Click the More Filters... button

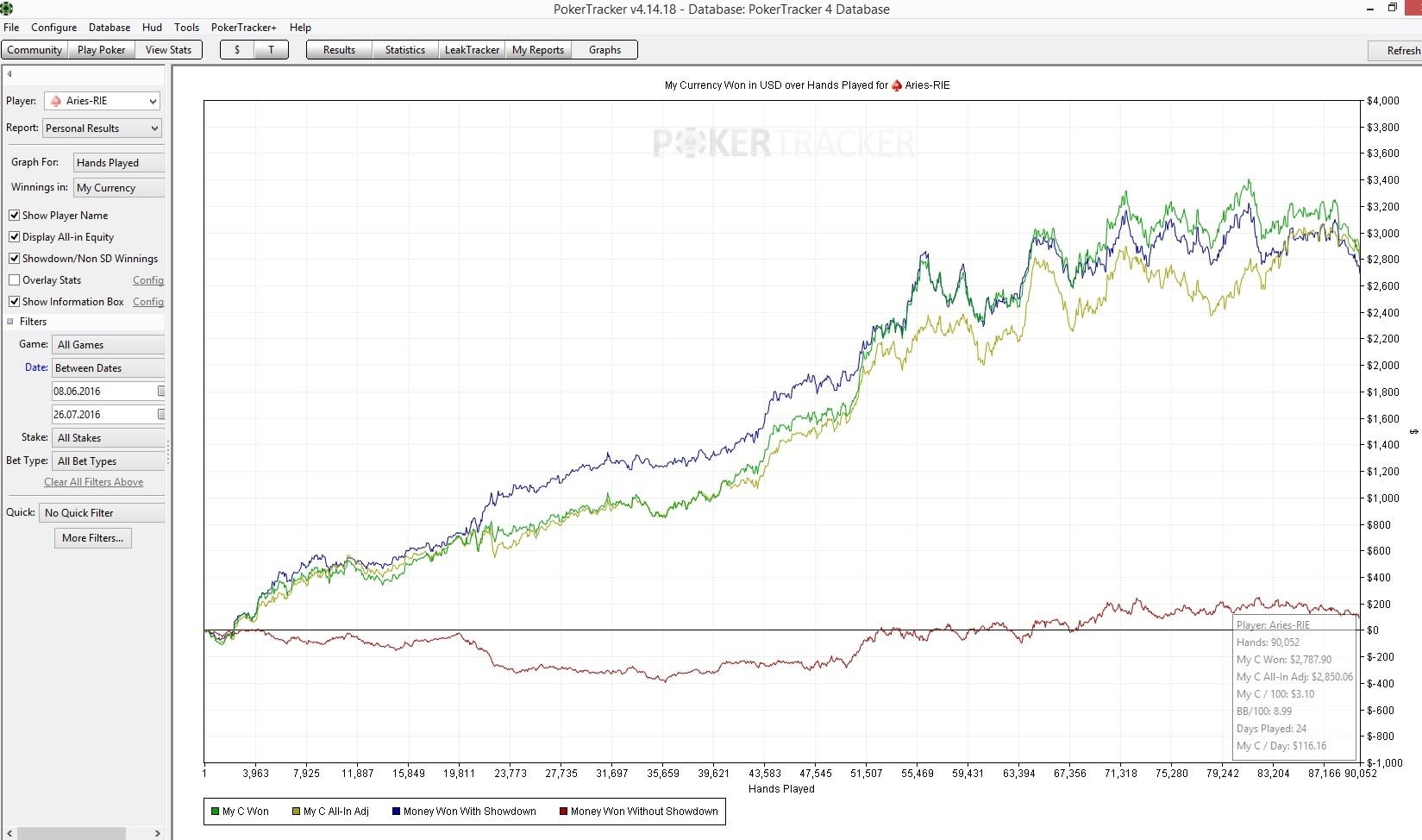93,538
